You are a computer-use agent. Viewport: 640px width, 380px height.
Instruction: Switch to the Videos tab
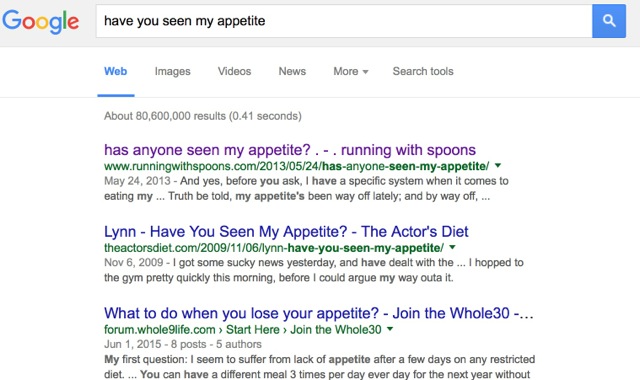pos(234,71)
